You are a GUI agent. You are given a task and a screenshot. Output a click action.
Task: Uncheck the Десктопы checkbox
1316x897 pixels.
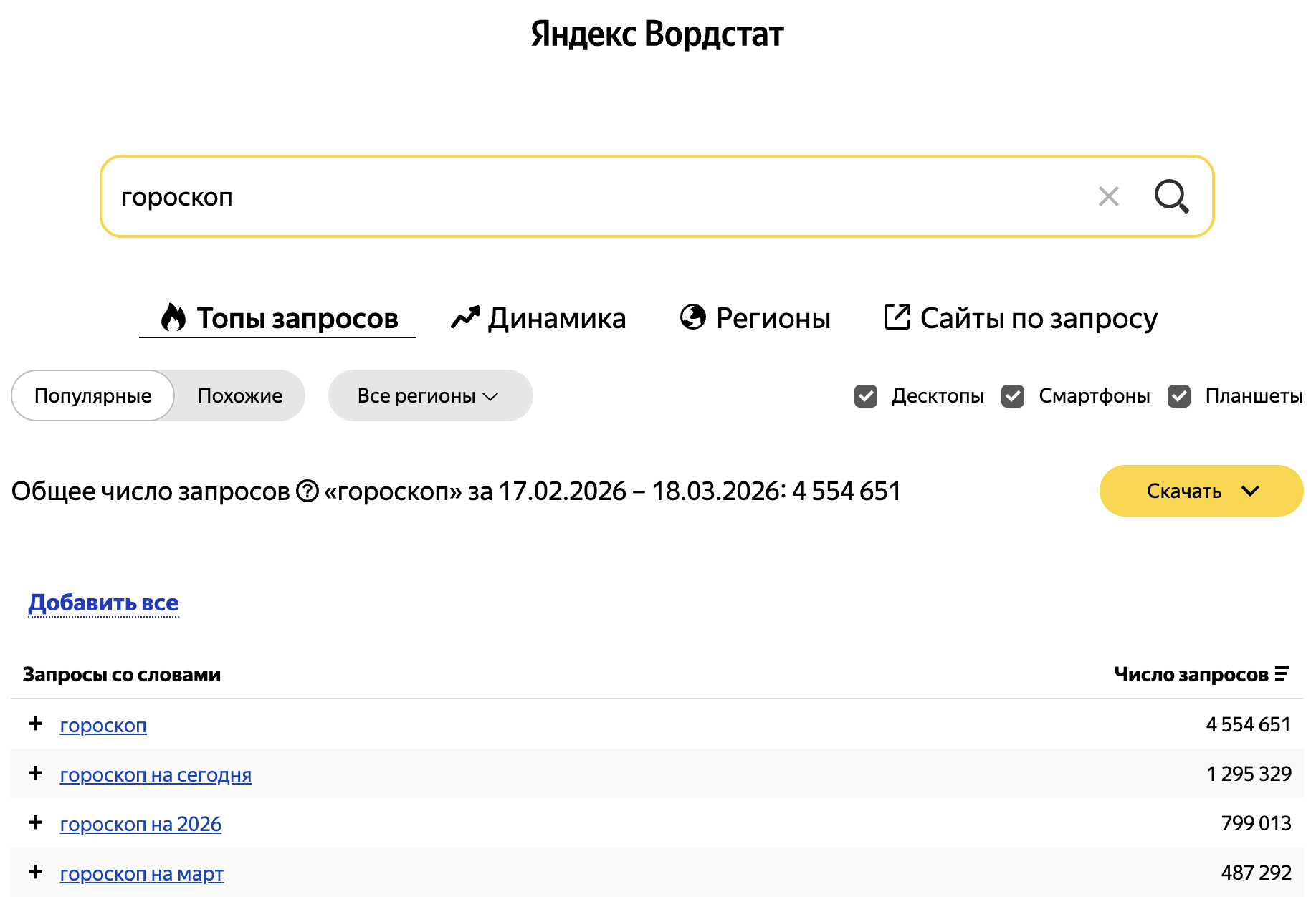click(x=866, y=396)
